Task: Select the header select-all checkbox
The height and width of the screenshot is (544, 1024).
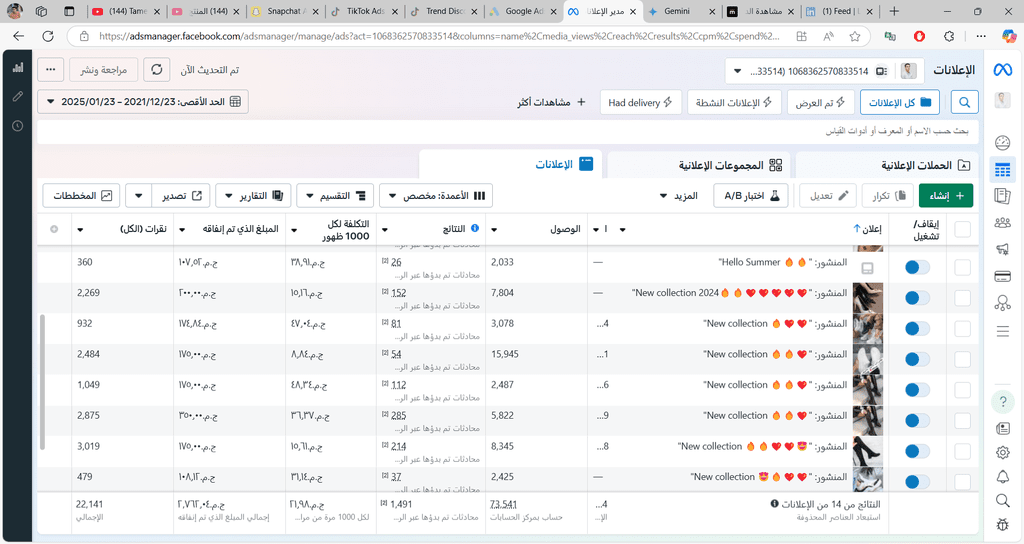Action: [962, 229]
